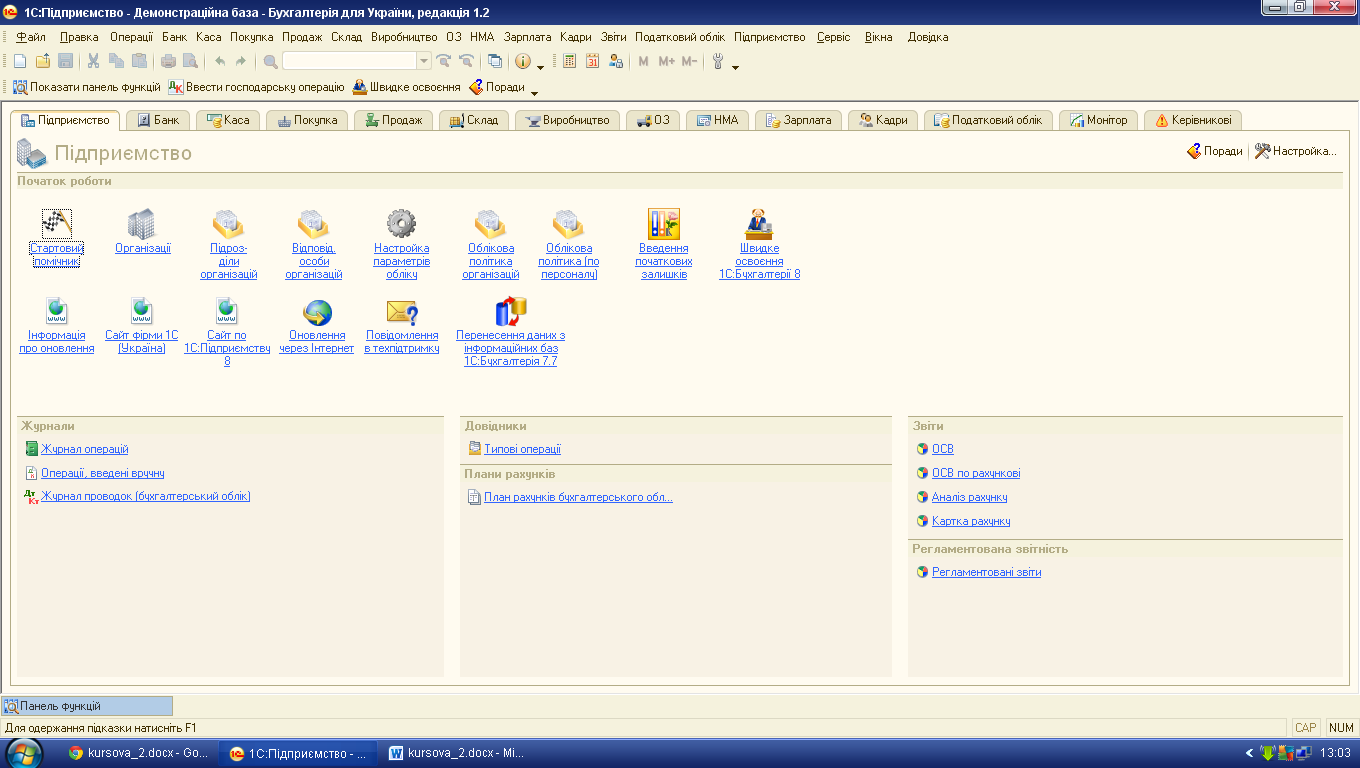The image size is (1360, 768).
Task: Click the Print preview toolbar icon
Action: click(x=190, y=61)
